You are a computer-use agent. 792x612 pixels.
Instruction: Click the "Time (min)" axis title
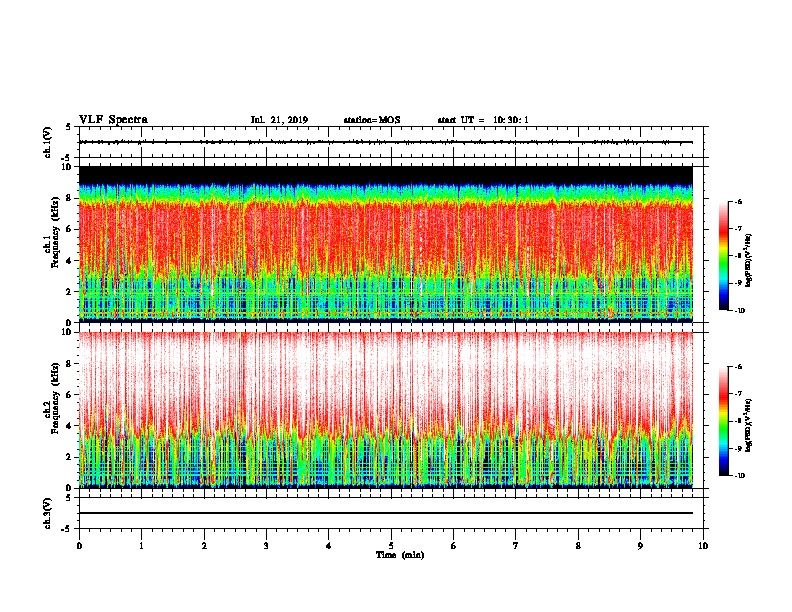click(x=400, y=555)
